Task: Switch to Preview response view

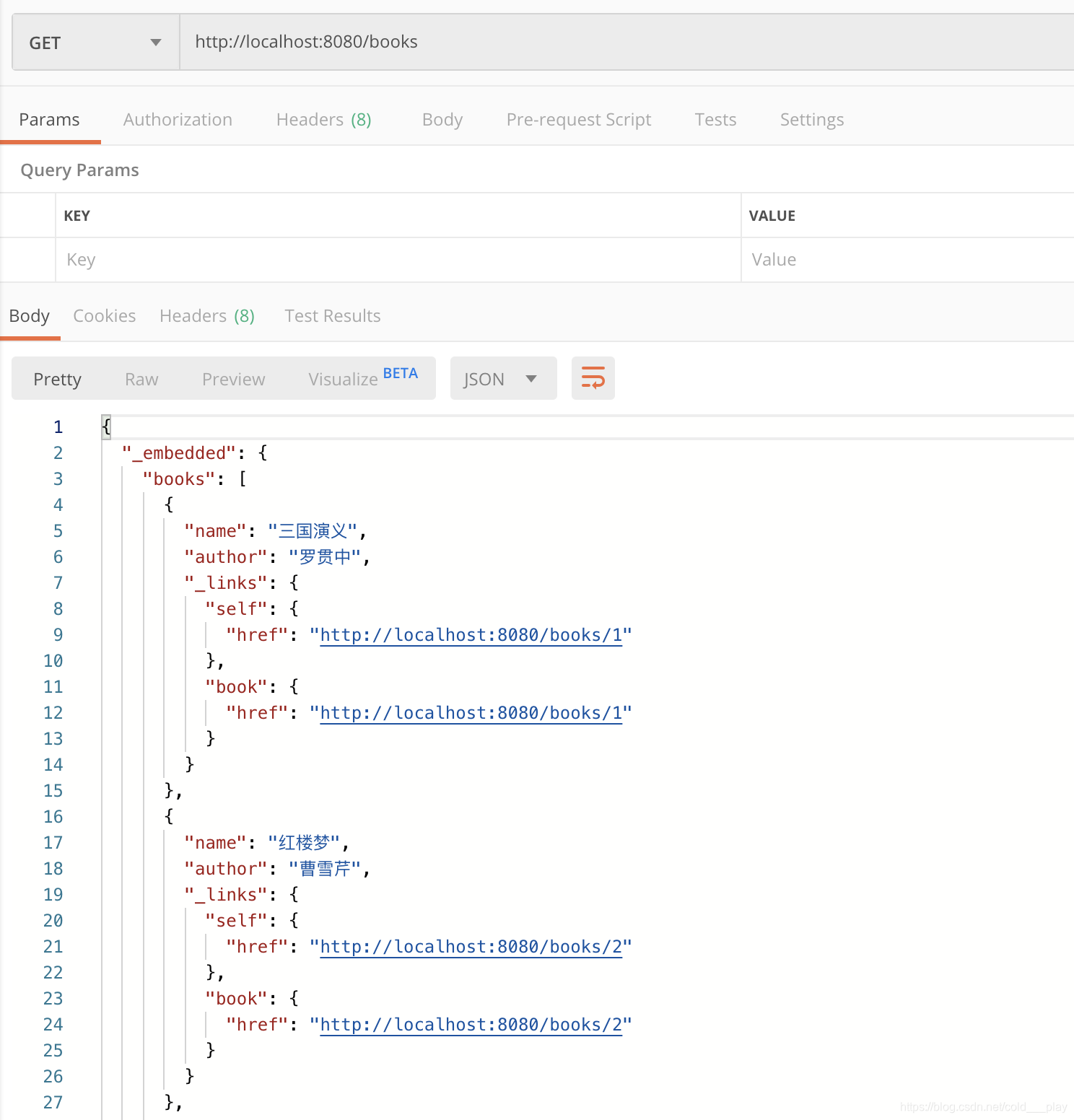Action: tap(234, 379)
